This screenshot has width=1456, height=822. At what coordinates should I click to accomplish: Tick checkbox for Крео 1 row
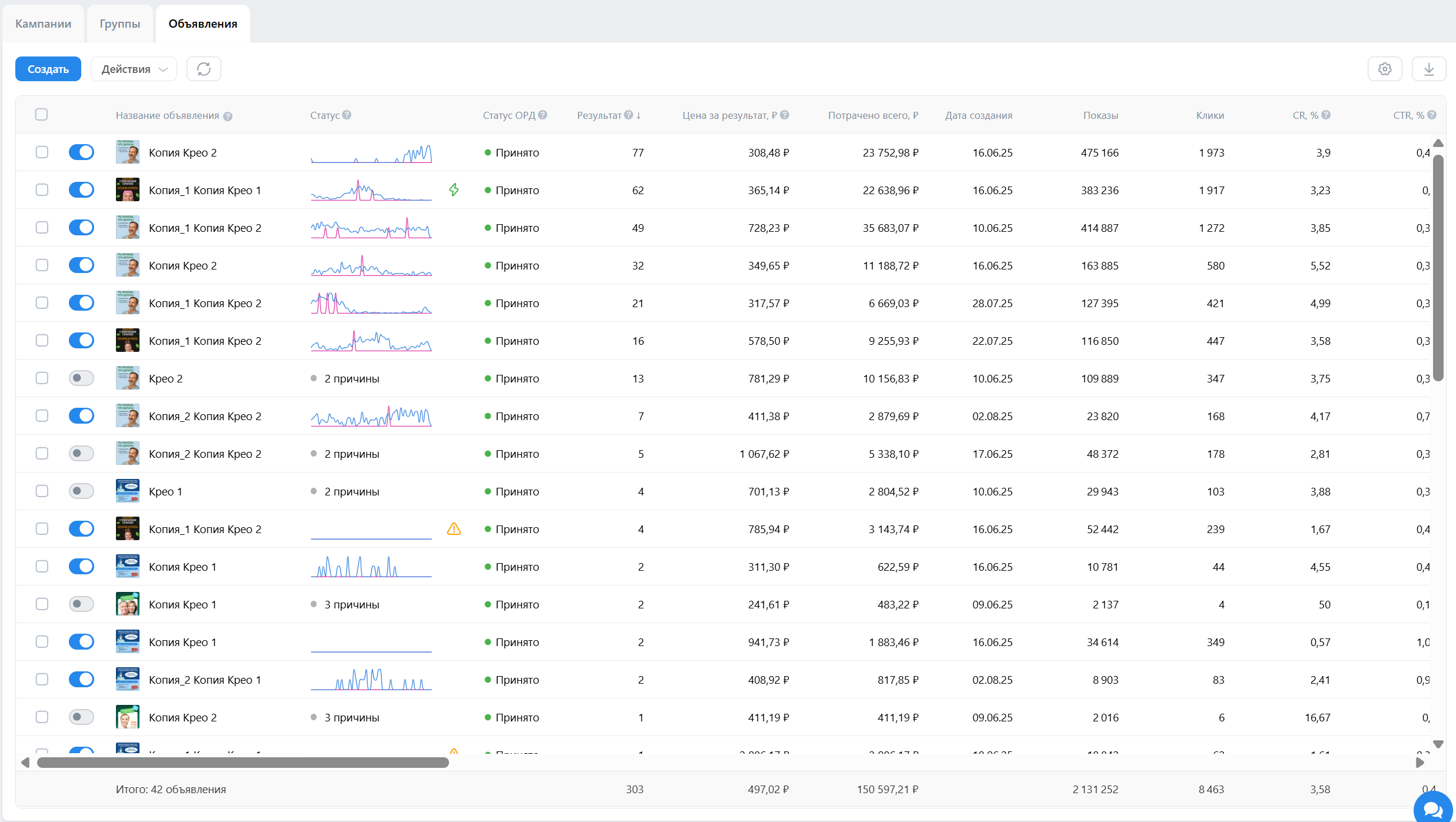tap(42, 491)
